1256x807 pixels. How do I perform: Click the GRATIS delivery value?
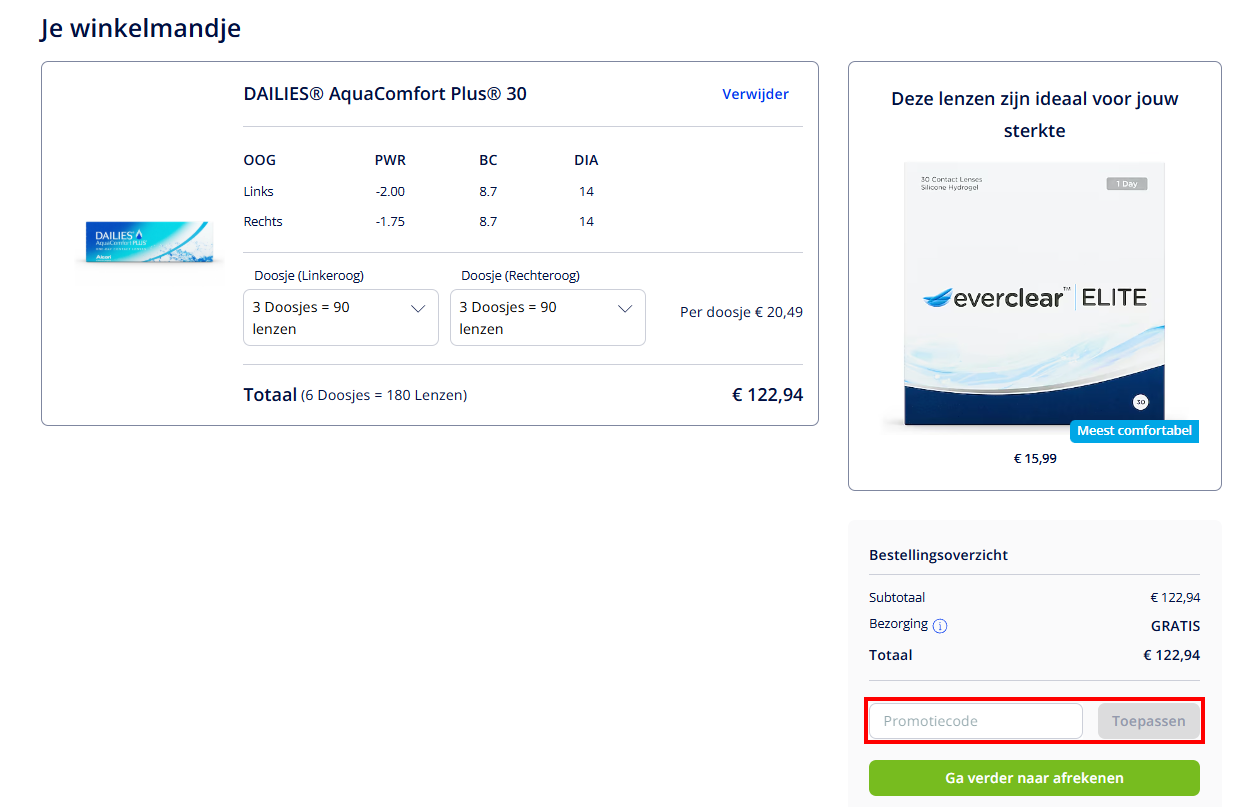coord(1175,626)
